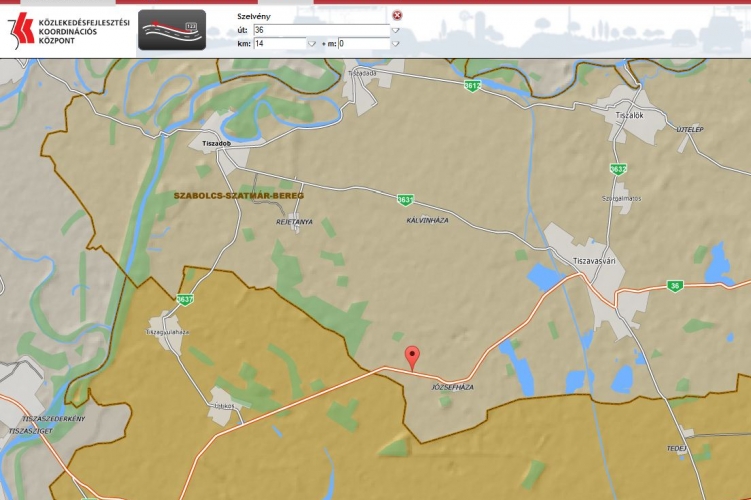Click the km input field containing 14
Screen dimensions: 751x500
click(x=279, y=44)
